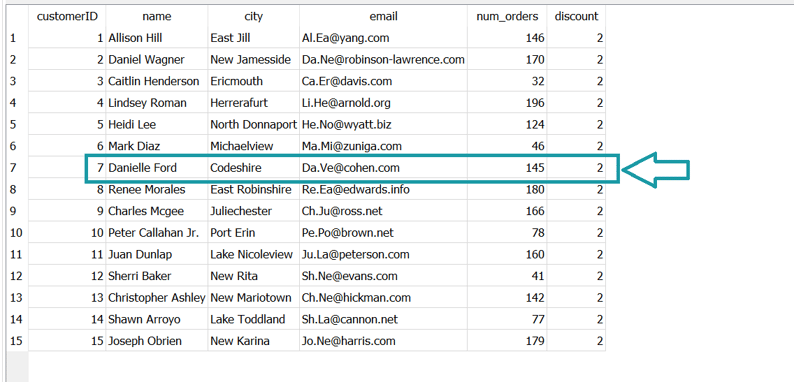The width and height of the screenshot is (794, 382).
Task: Click the city column header
Action: point(253,16)
